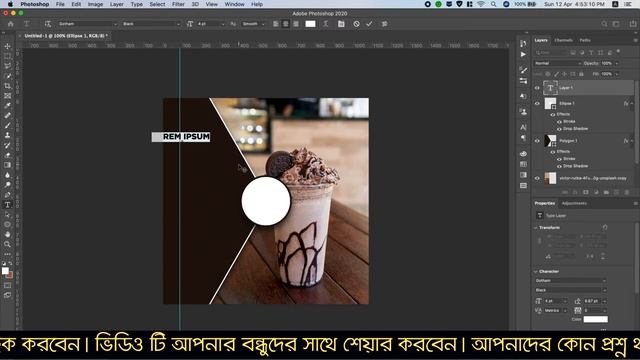The height and width of the screenshot is (360, 640).
Task: Toggle text orientation in options bar
Action: (48, 24)
